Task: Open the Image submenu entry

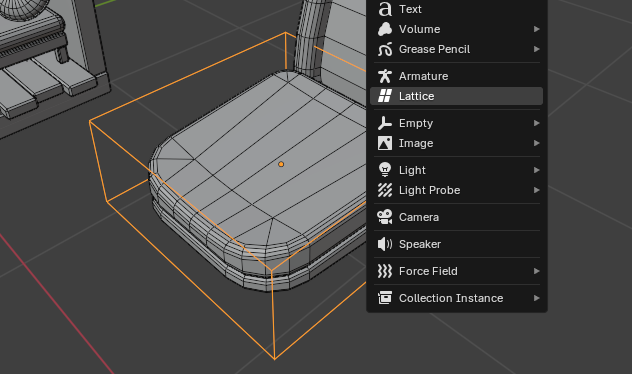Action: pos(456,143)
